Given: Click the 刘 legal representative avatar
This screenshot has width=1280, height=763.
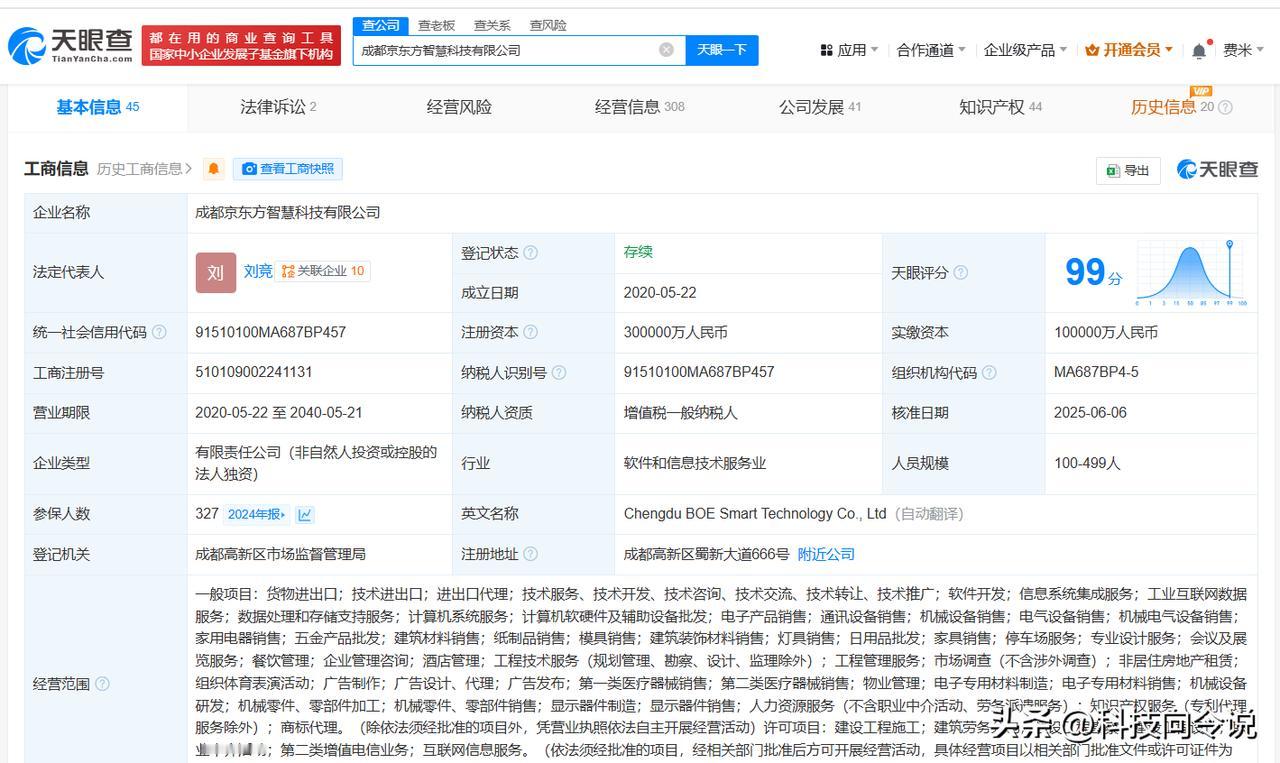Looking at the screenshot, I should [x=216, y=272].
